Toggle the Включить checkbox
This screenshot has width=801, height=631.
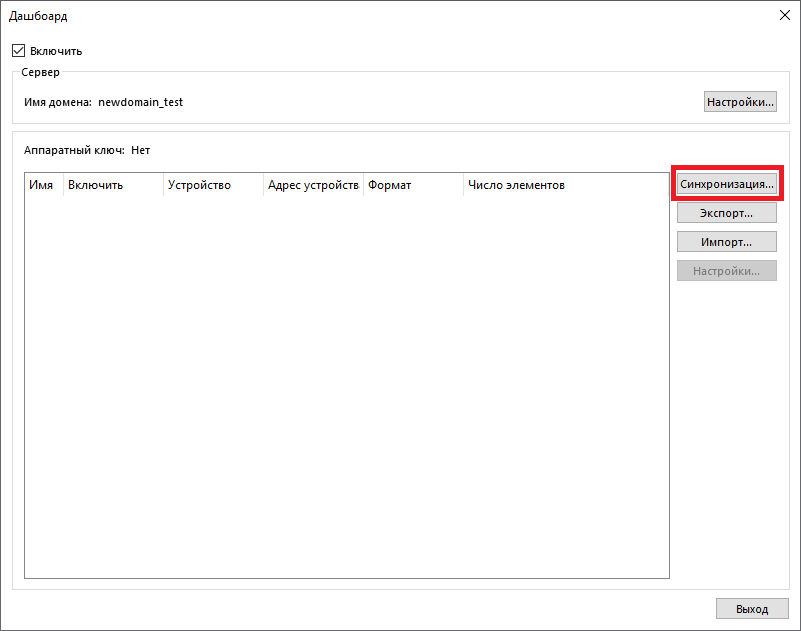(x=19, y=51)
